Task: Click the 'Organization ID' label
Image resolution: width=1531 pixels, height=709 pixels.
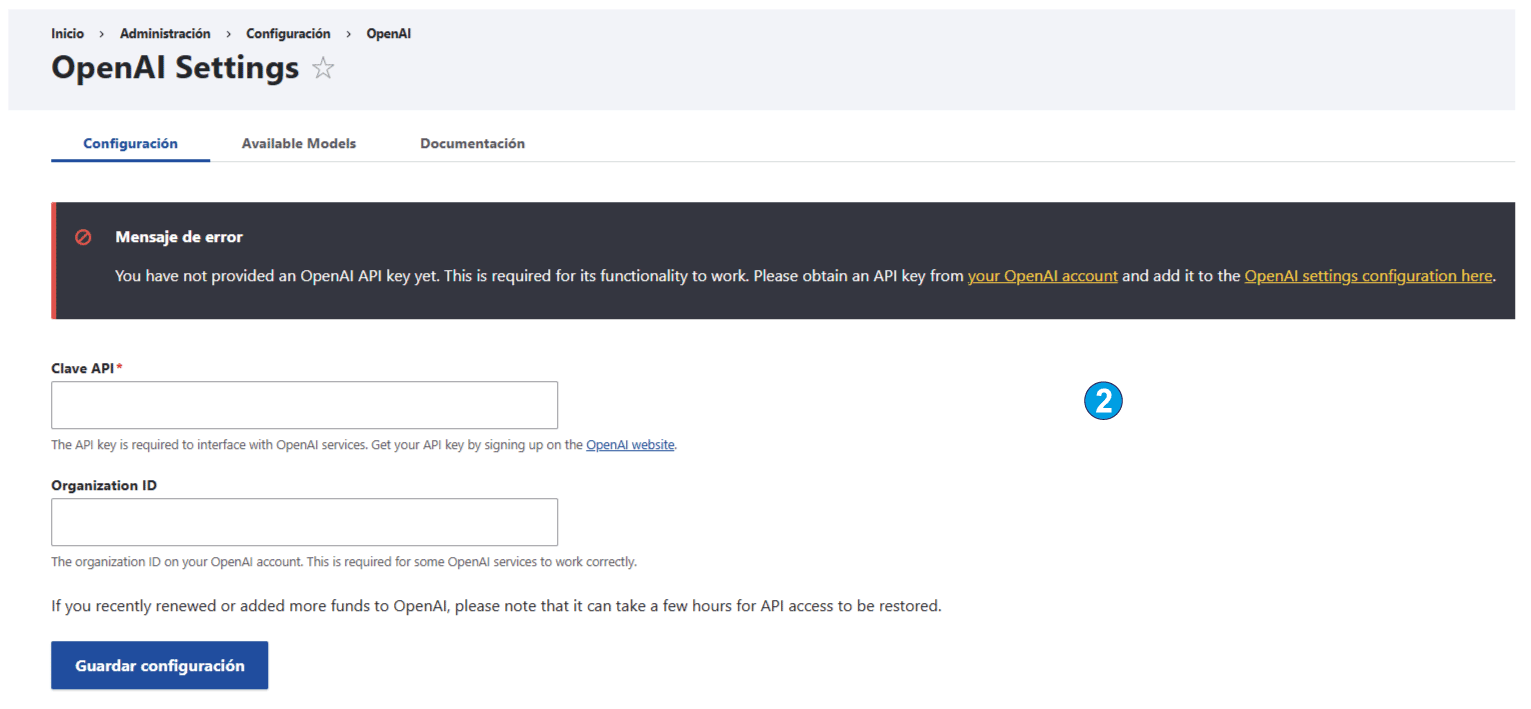Action: [104, 486]
